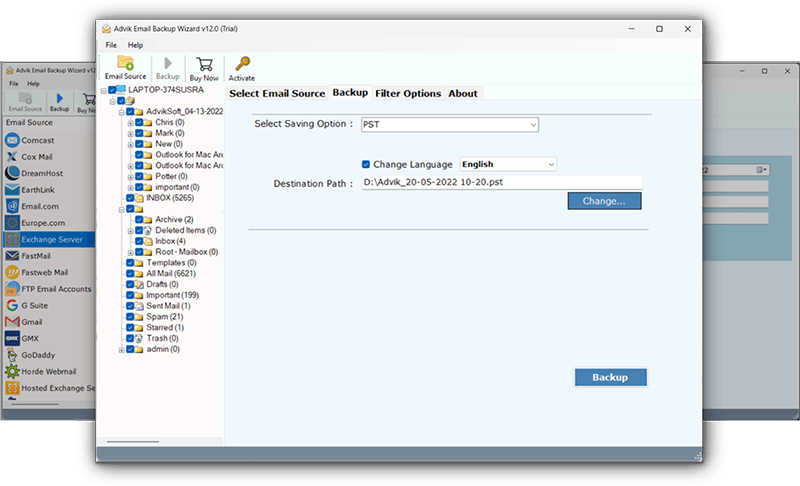Uncheck the Important (199) folder checkbox

[x=130, y=295]
